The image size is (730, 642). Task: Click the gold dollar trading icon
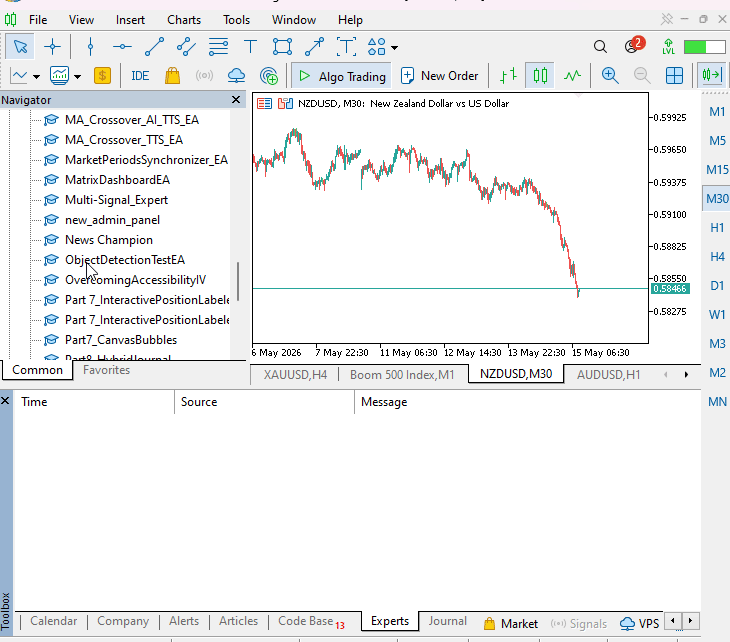[102, 75]
